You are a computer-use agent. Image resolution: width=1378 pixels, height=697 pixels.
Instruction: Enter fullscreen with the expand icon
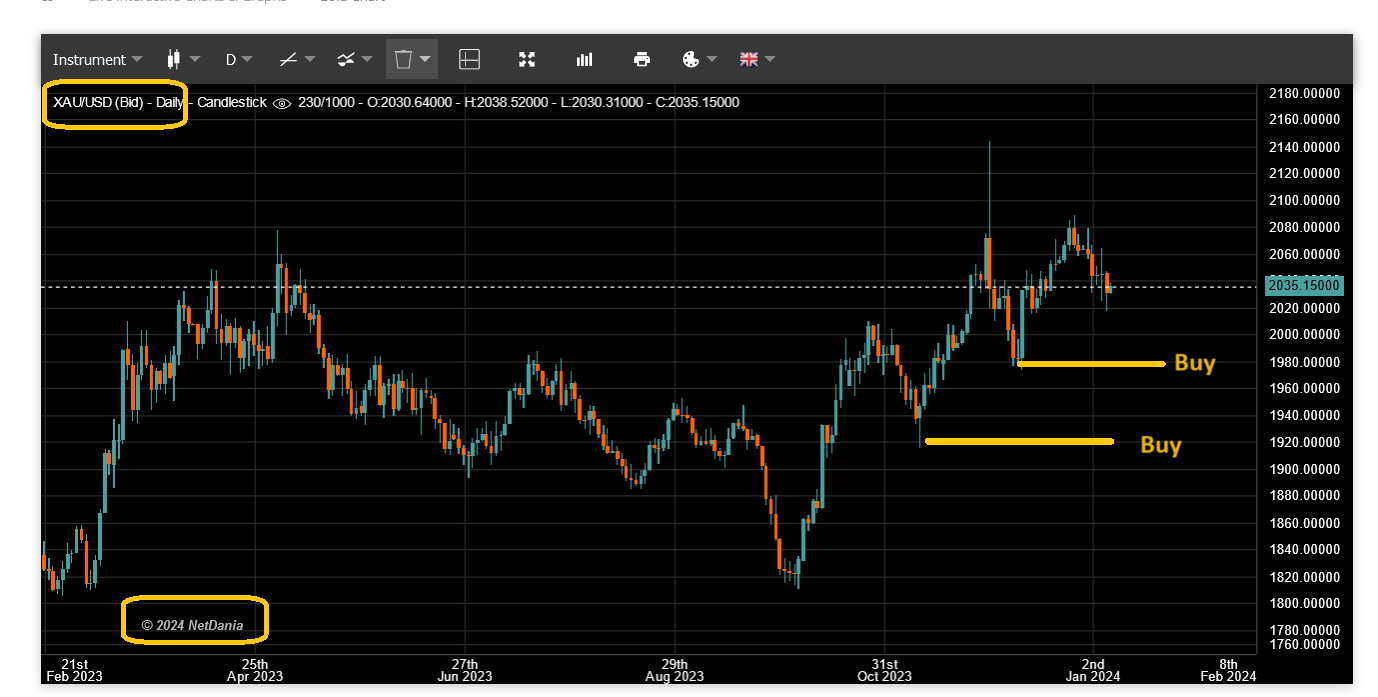point(527,60)
